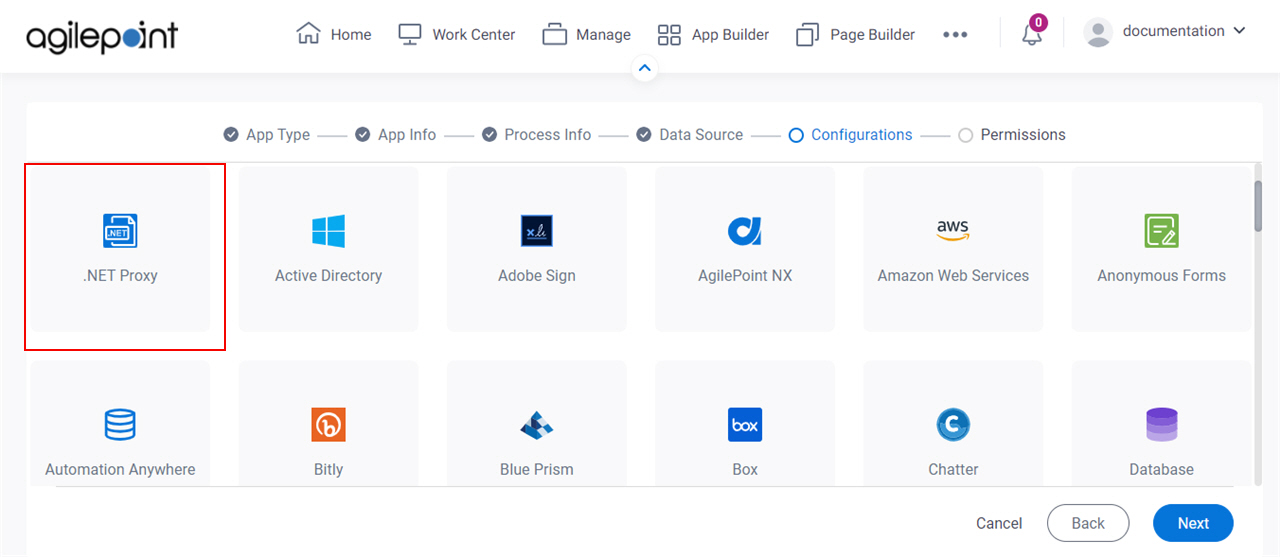Go to Work Center
1280x557 pixels.
(x=456, y=34)
